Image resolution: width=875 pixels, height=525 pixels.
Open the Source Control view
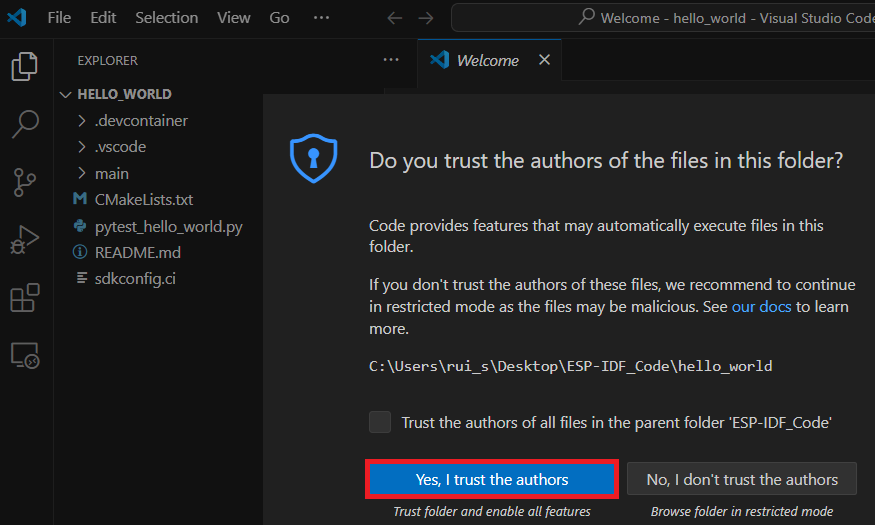click(25, 182)
